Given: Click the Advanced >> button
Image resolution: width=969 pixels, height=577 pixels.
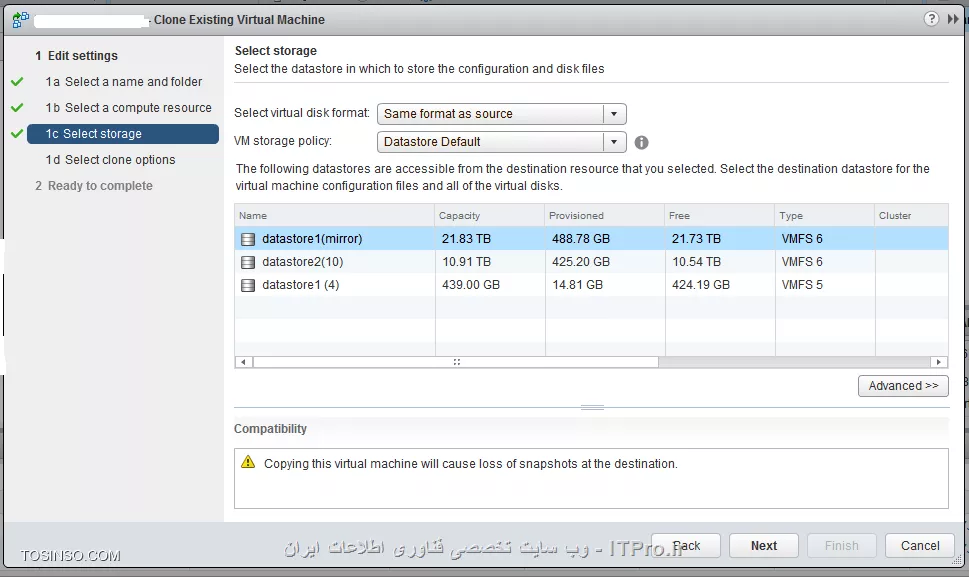Looking at the screenshot, I should coord(903,385).
